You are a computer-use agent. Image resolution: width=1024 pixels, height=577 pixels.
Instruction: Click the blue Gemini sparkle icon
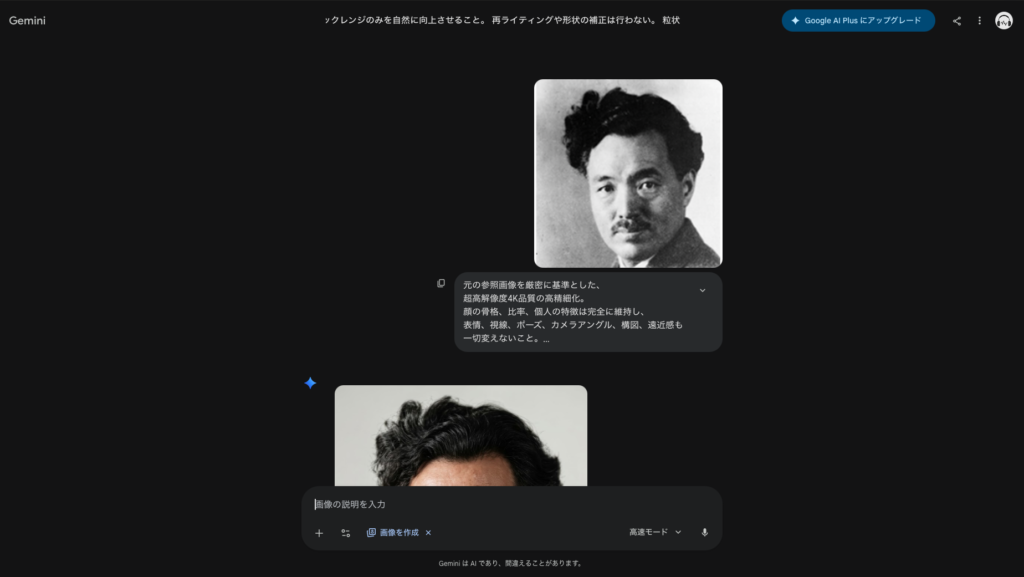(310, 381)
